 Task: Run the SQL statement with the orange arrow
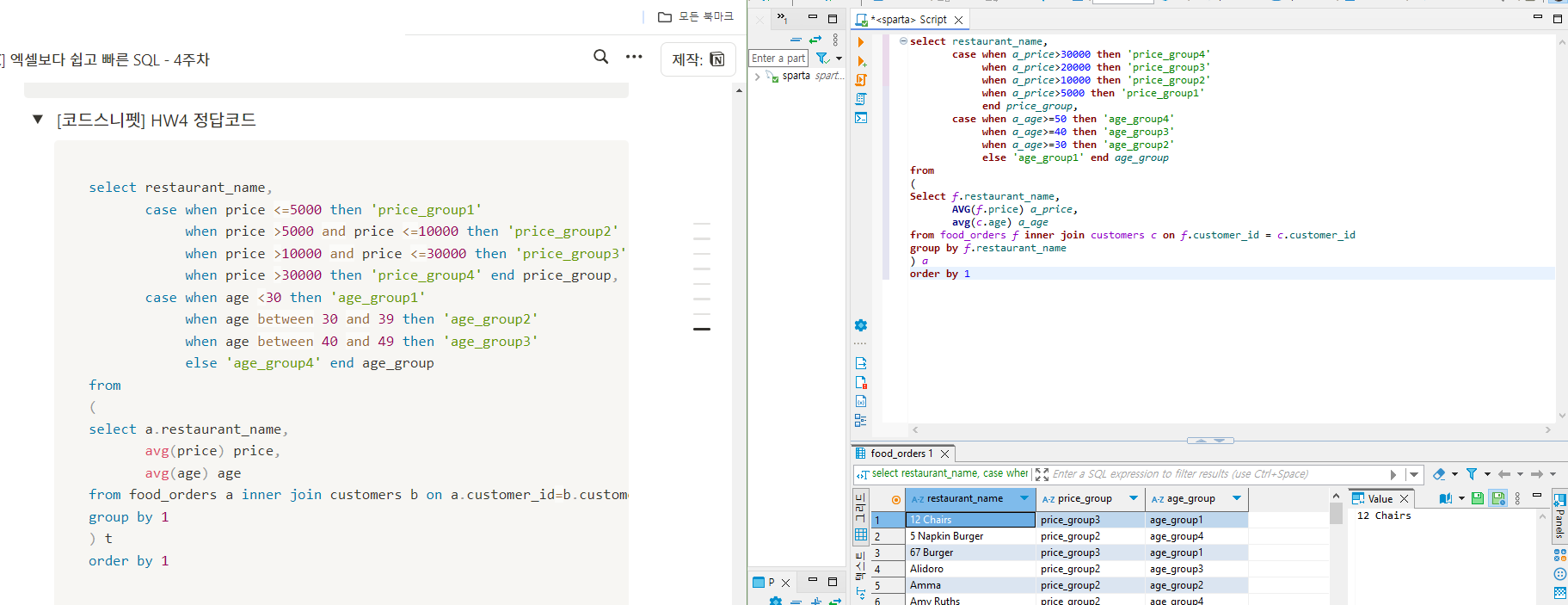(860, 42)
